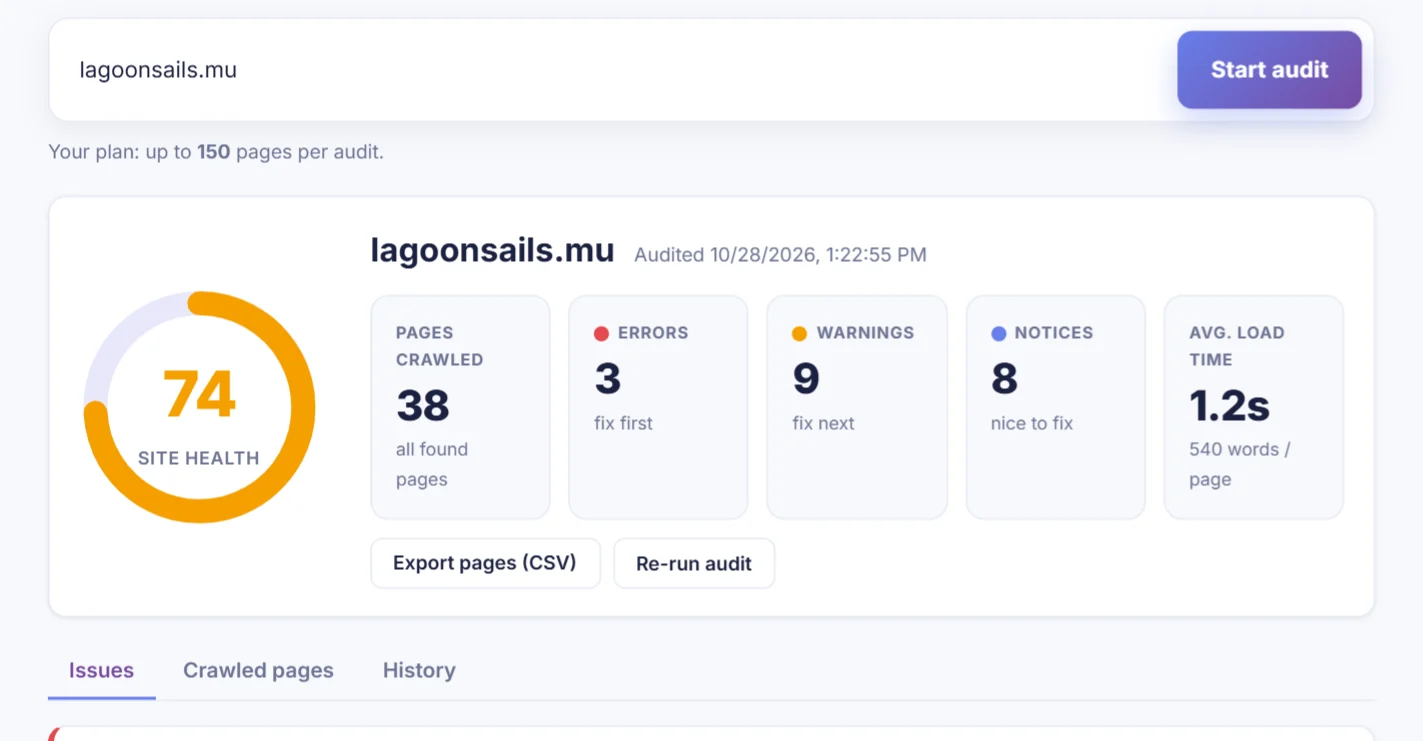Click the red Errors dot icon
The height and width of the screenshot is (741, 1424).
[601, 334]
